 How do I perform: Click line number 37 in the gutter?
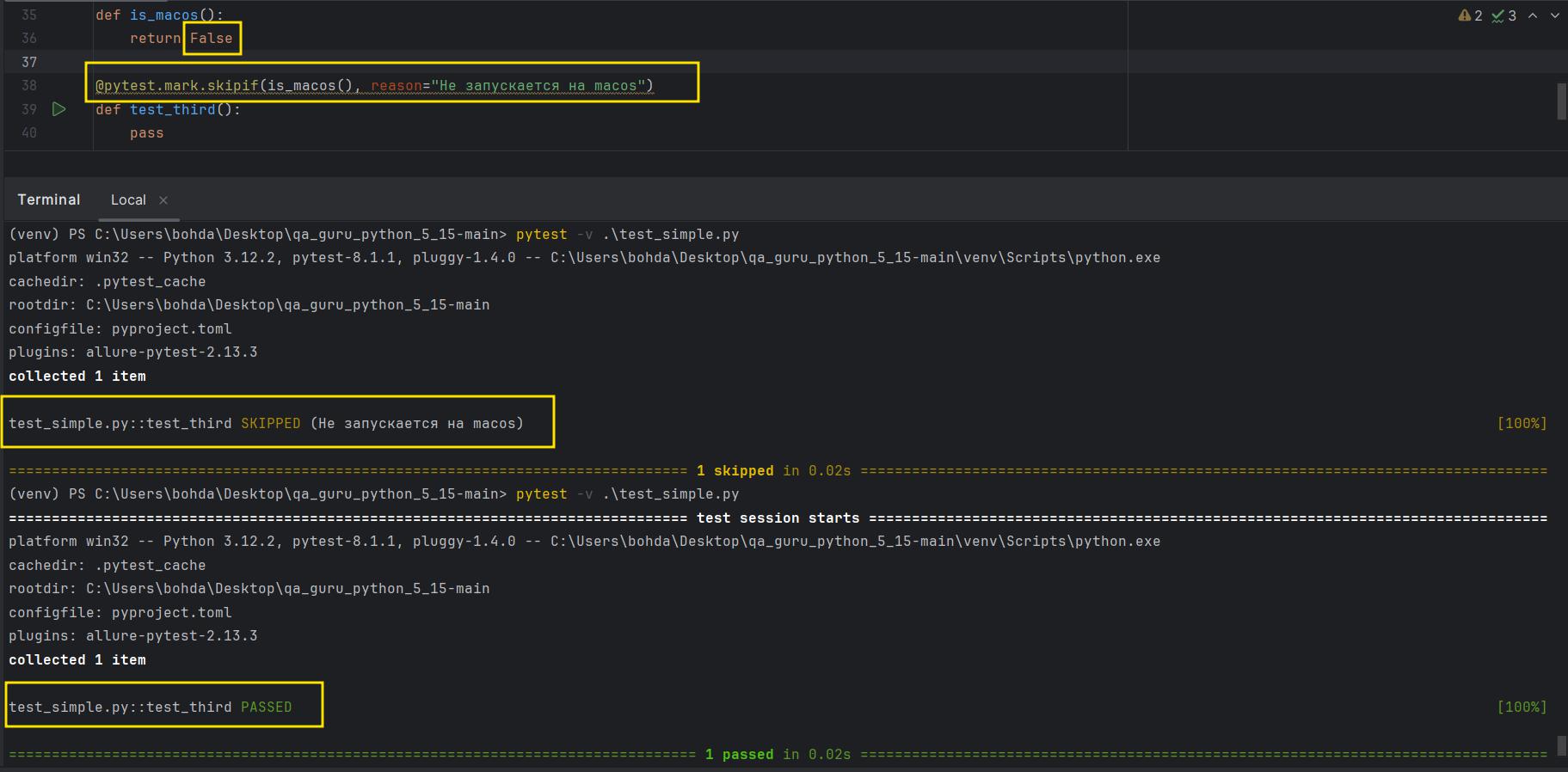(29, 62)
